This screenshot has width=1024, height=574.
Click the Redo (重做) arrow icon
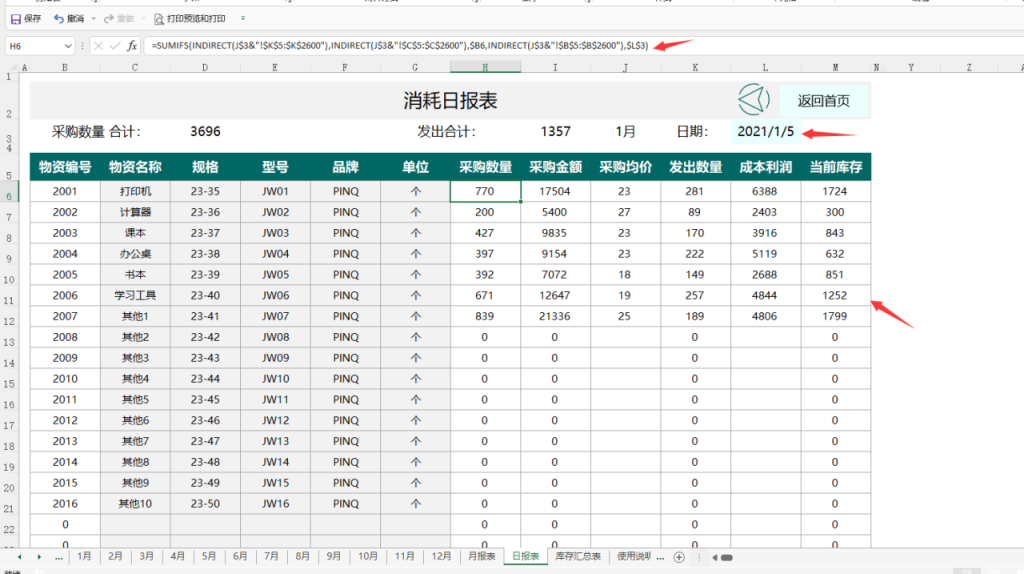pos(109,19)
